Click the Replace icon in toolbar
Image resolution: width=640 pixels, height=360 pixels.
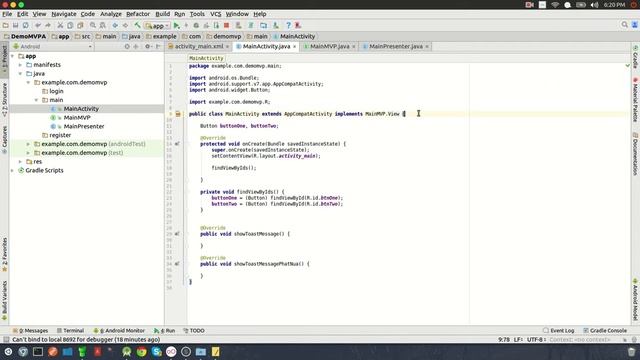point(103,25)
